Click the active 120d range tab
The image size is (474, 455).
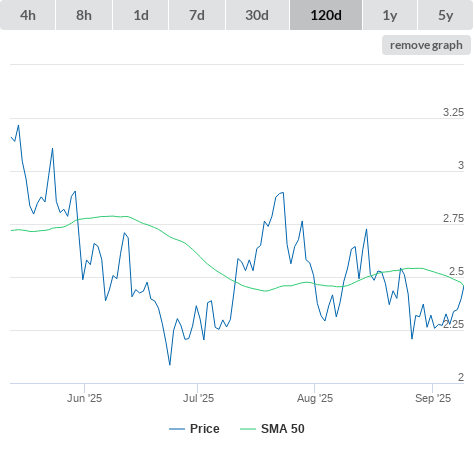click(326, 15)
